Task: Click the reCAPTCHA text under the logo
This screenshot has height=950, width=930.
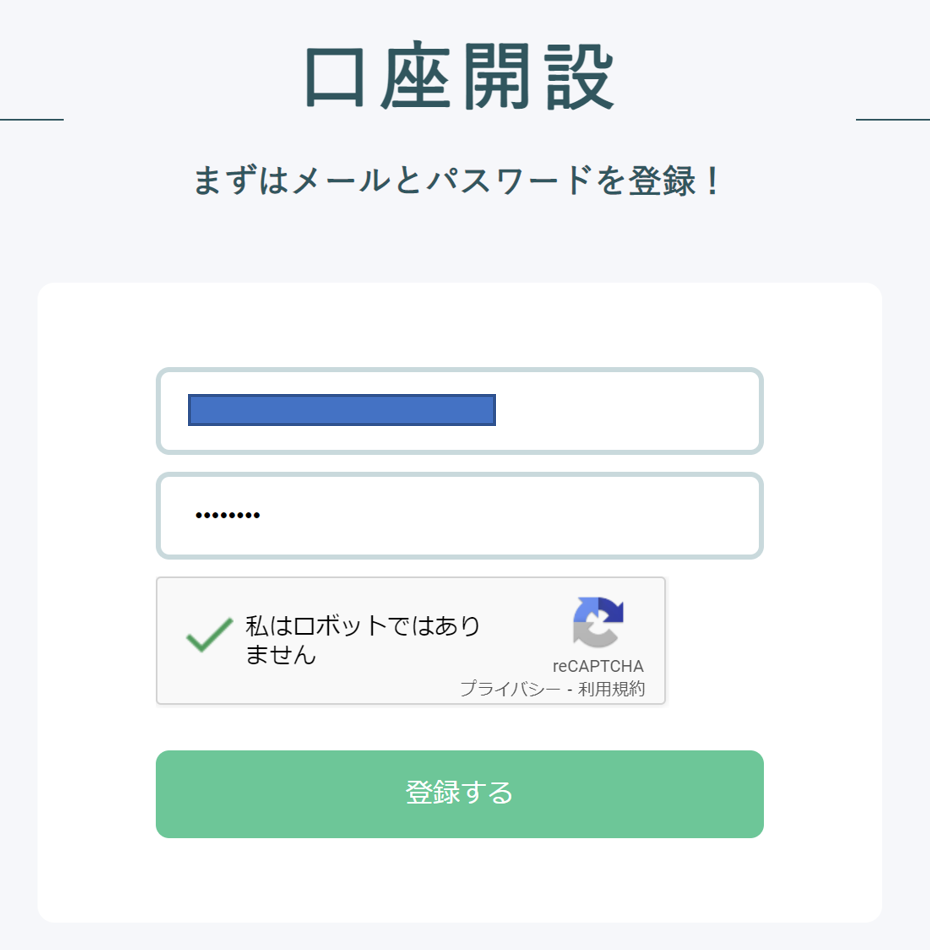Action: pyautogui.click(x=598, y=666)
